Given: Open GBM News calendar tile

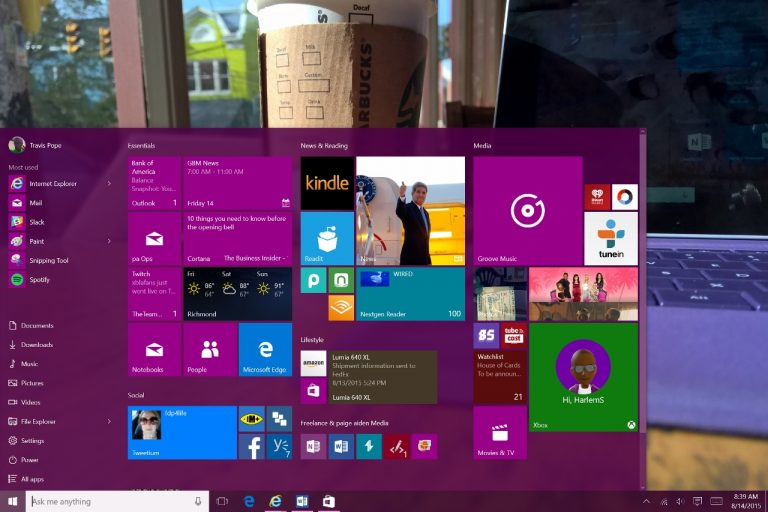Looking at the screenshot, I should tap(238, 183).
